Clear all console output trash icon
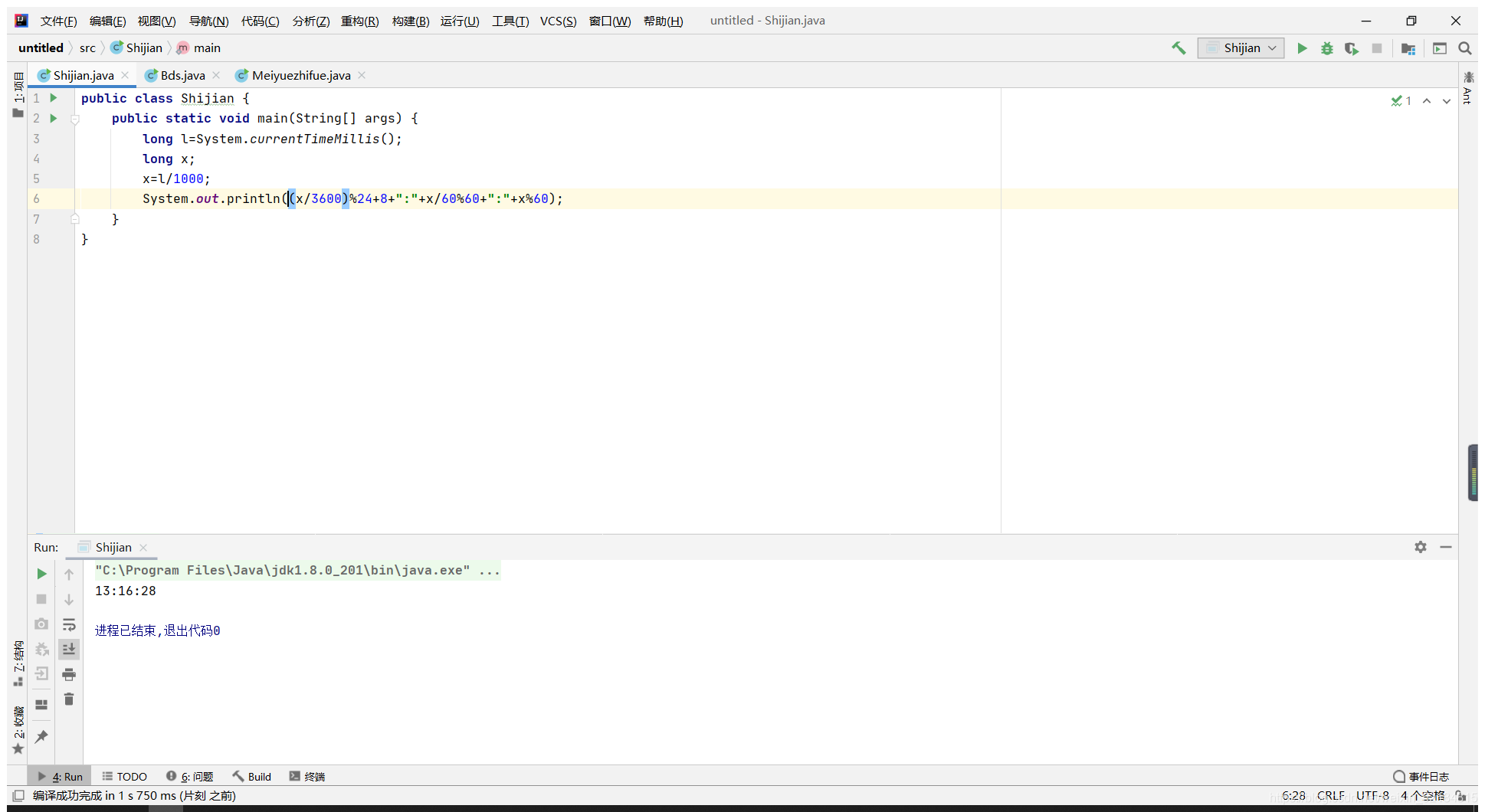 pyautogui.click(x=69, y=699)
